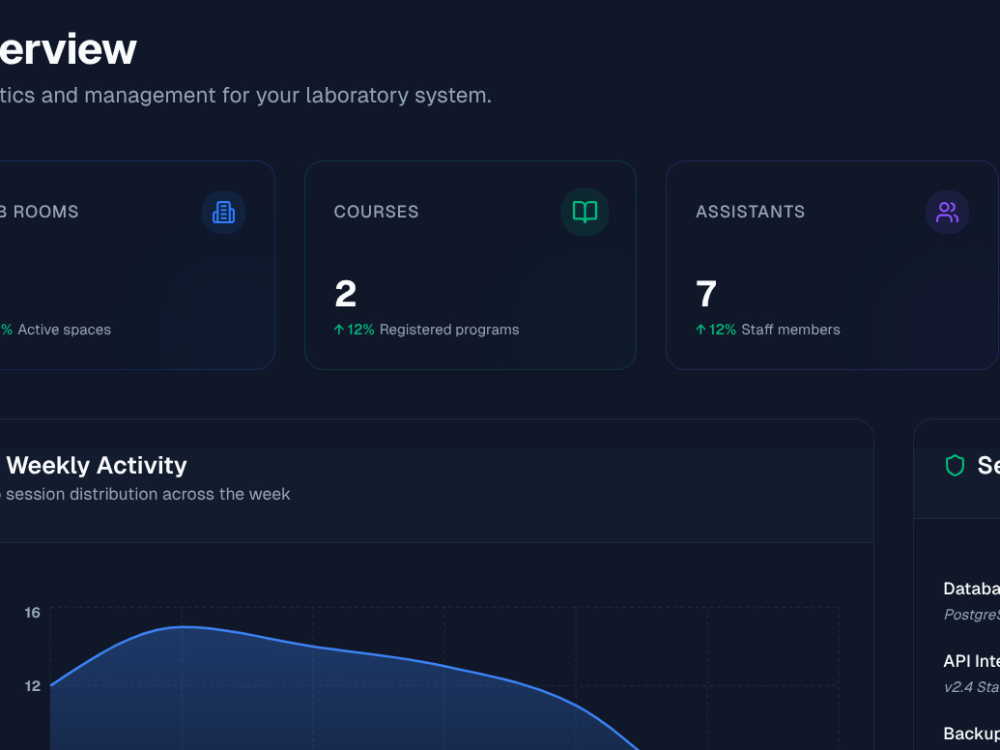Click the Lab Rooms building icon
This screenshot has width=1000, height=750.
click(x=223, y=212)
